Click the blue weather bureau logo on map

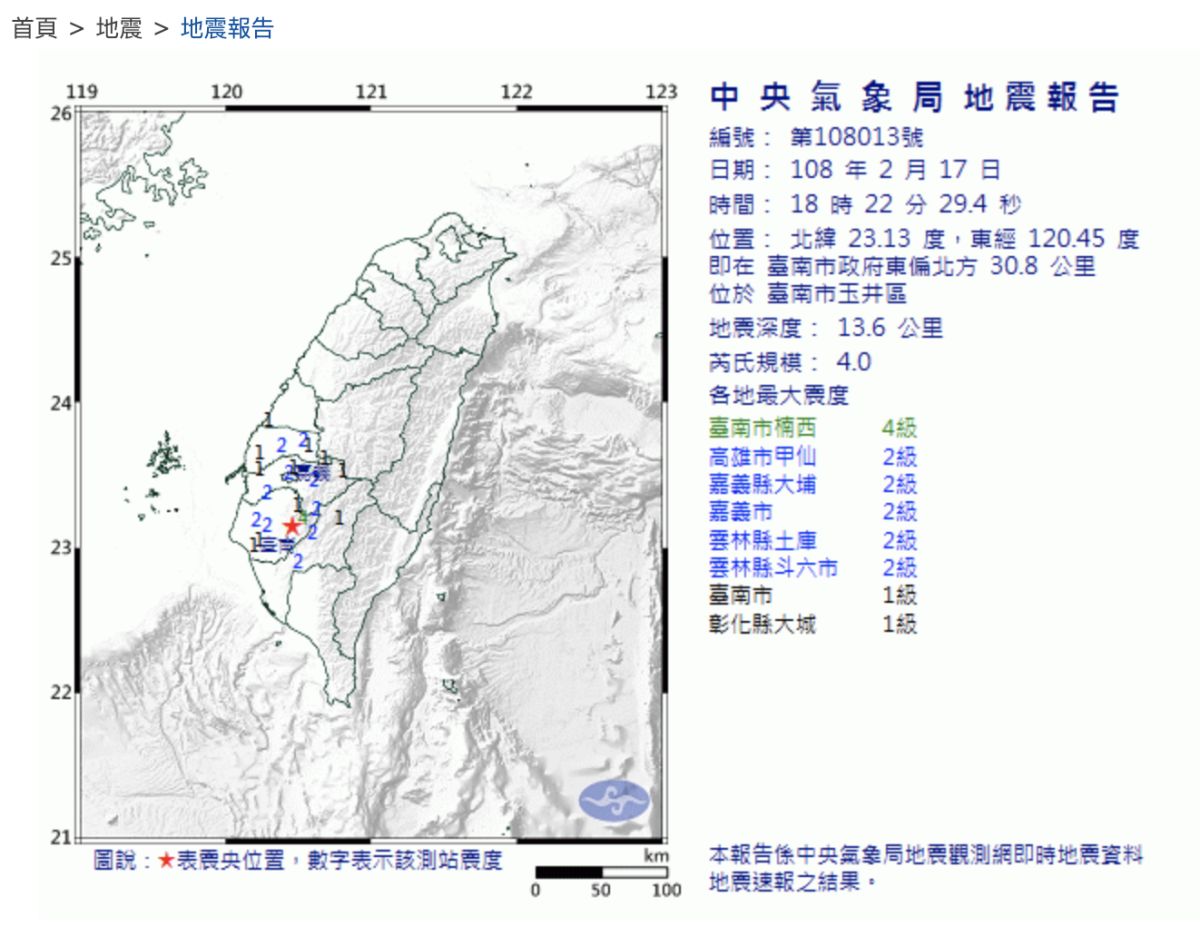tap(614, 800)
